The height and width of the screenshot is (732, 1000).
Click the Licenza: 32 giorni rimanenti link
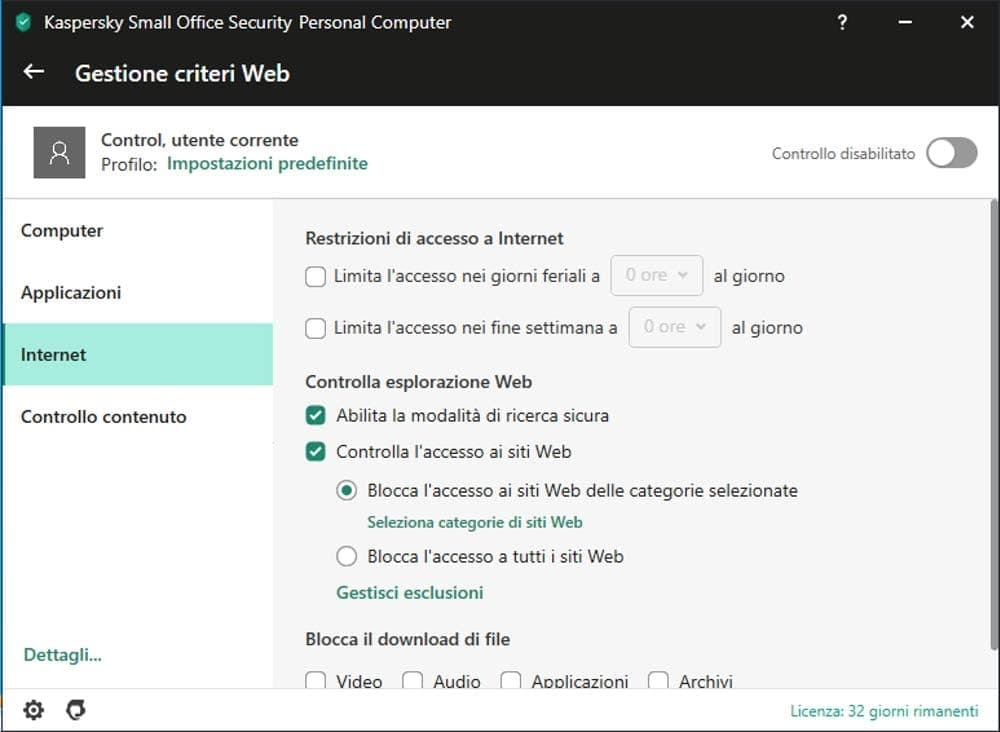[x=884, y=711]
